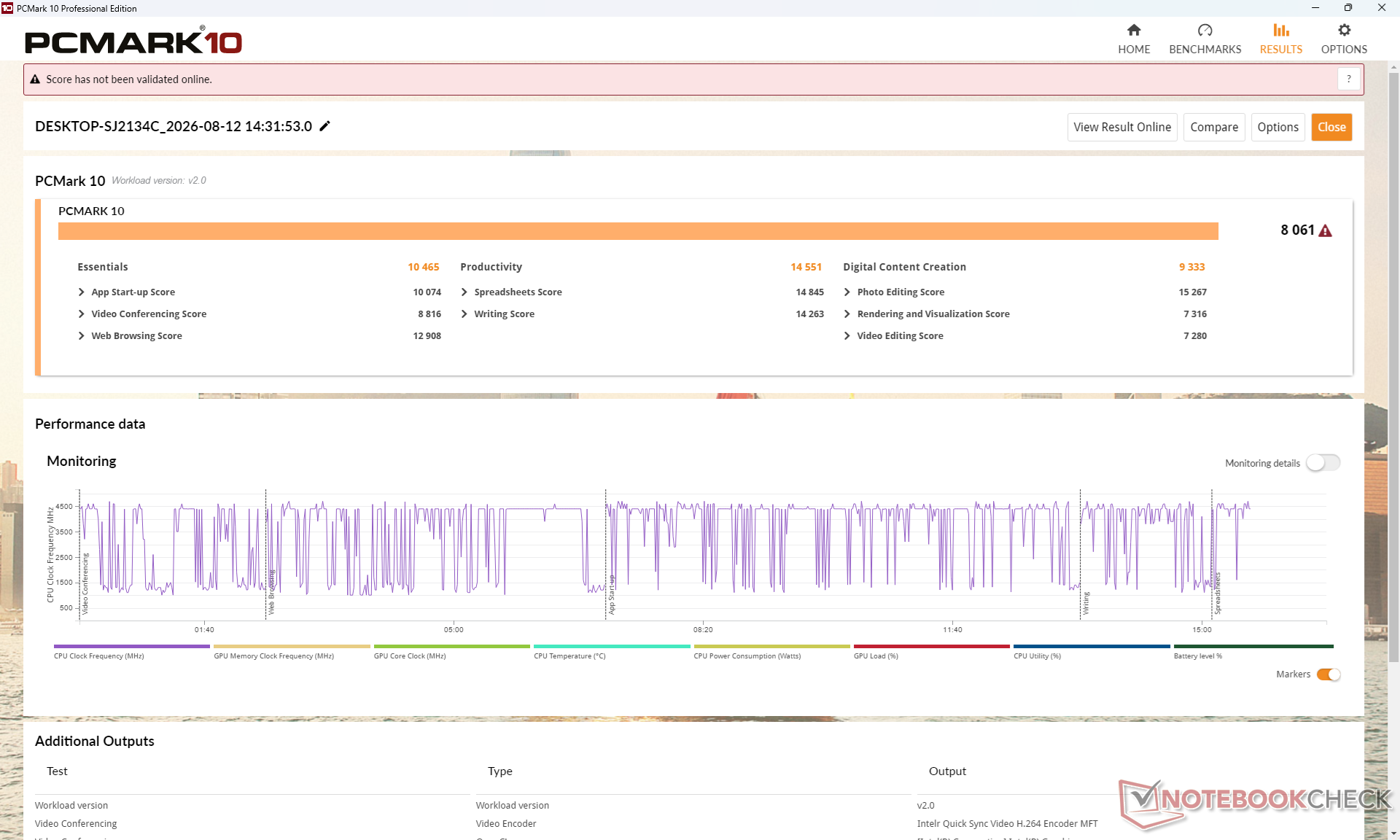Click the warning icon in validation banner
1400x840 pixels.
[x=35, y=79]
